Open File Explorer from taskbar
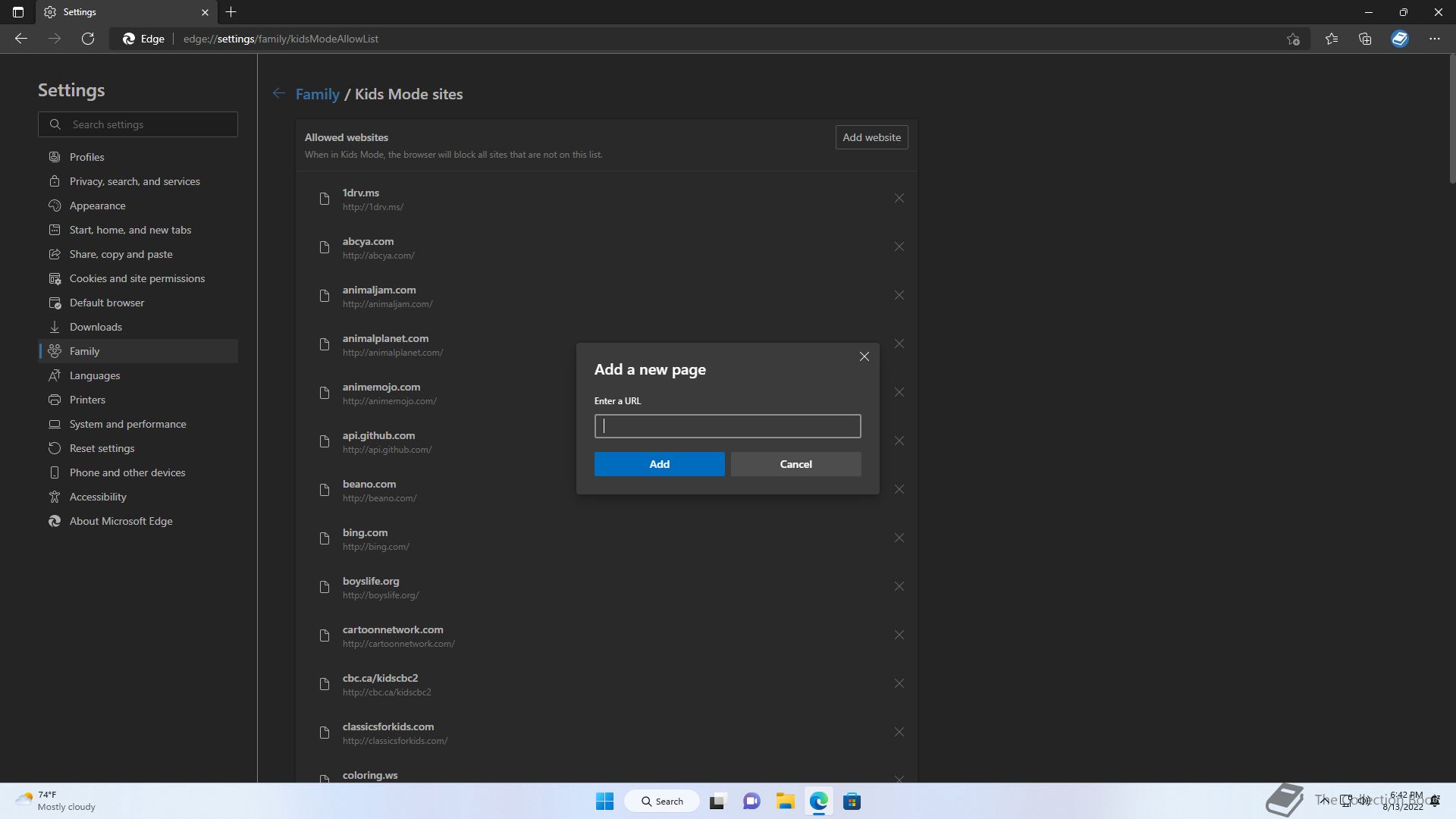Image resolution: width=1456 pixels, height=819 pixels. tap(785, 802)
